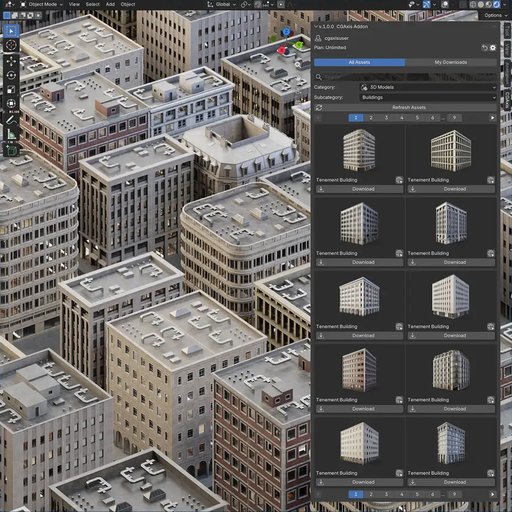This screenshot has height=512, width=512.
Task: Click the CGAxis account reload arrow icon
Action: (484, 48)
